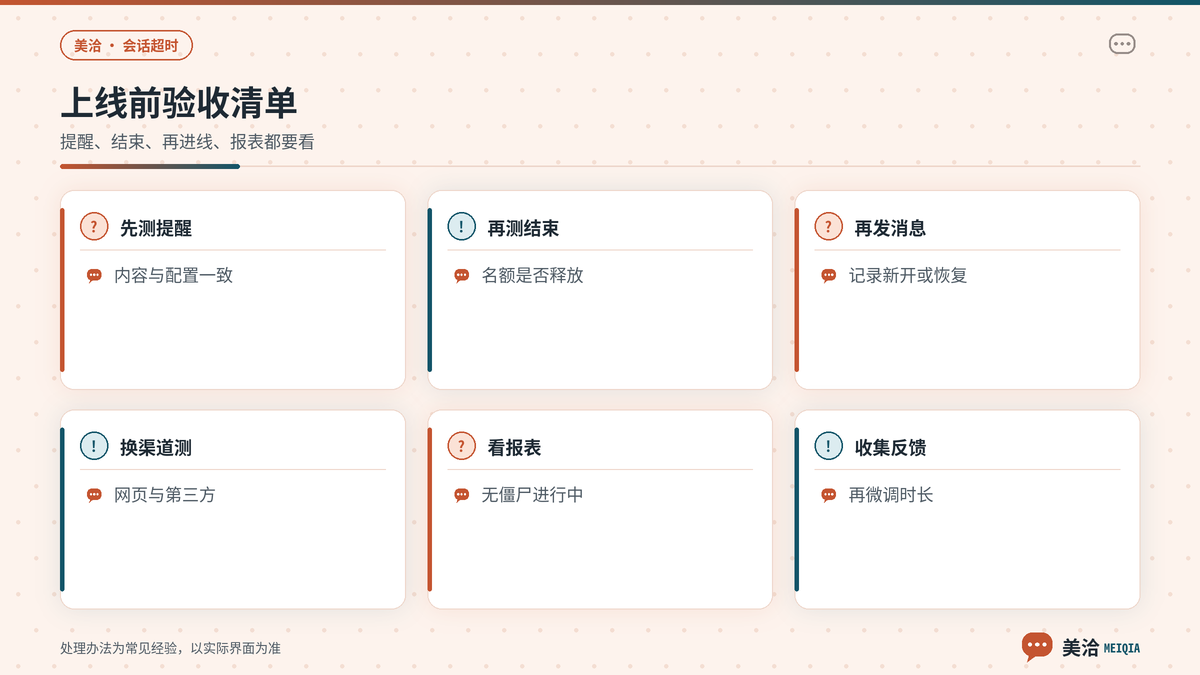Click the exclamation icon beside 换渠道测
This screenshot has width=1200, height=675.
coord(94,446)
